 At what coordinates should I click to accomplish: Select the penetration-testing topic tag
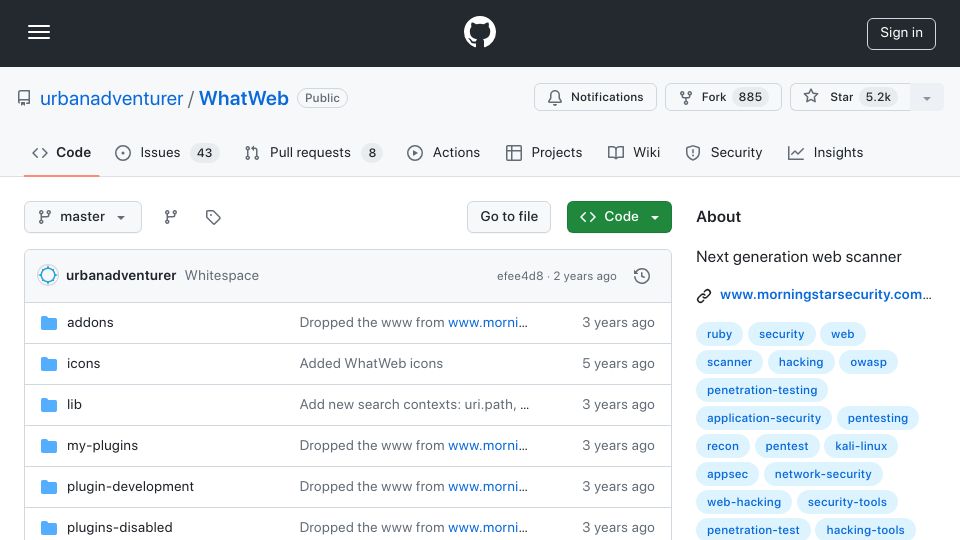762,391
